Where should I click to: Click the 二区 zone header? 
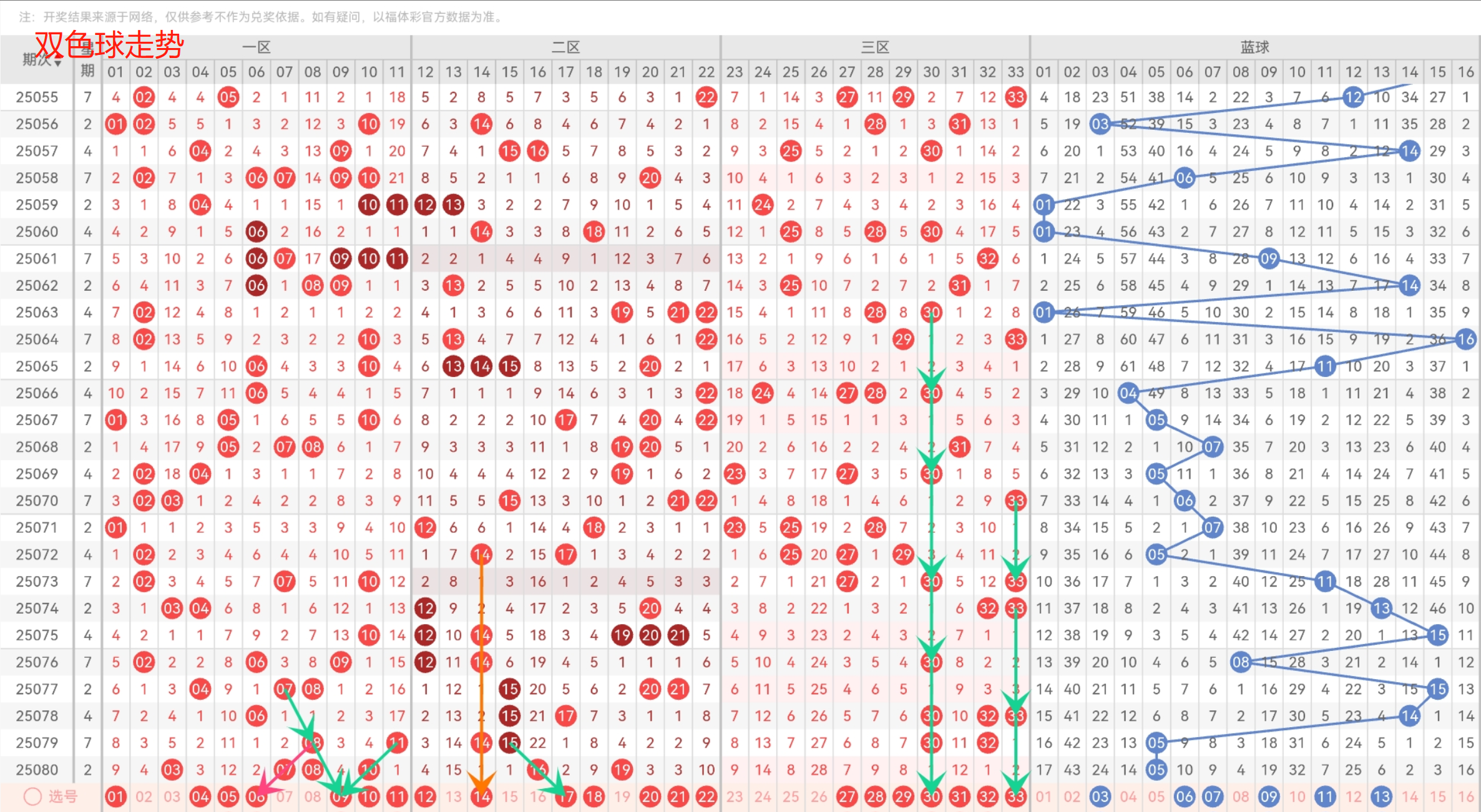[565, 47]
